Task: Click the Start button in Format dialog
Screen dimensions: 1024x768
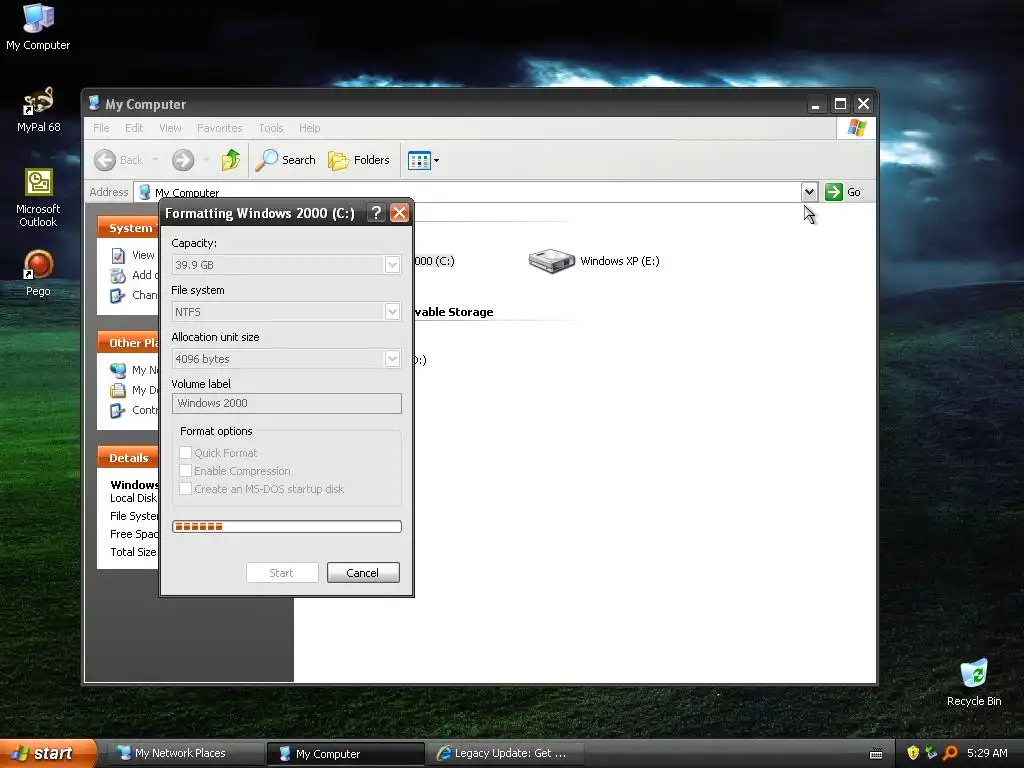Action: coord(282,573)
